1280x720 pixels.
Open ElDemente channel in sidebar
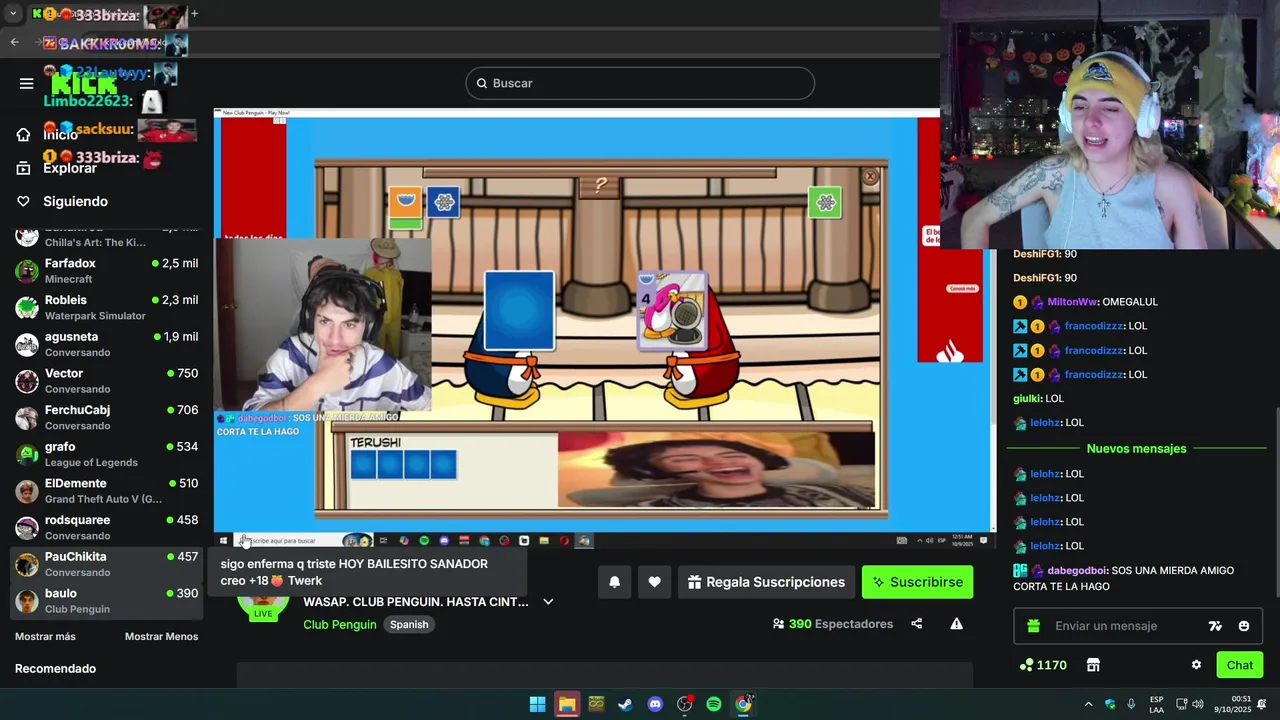coord(106,491)
